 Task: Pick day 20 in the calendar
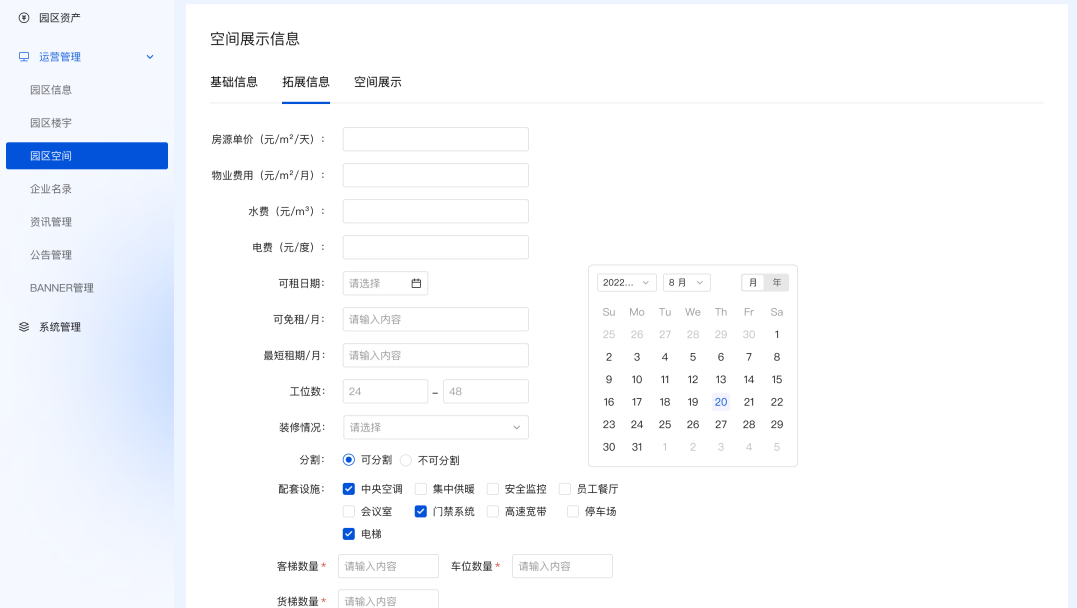point(720,402)
